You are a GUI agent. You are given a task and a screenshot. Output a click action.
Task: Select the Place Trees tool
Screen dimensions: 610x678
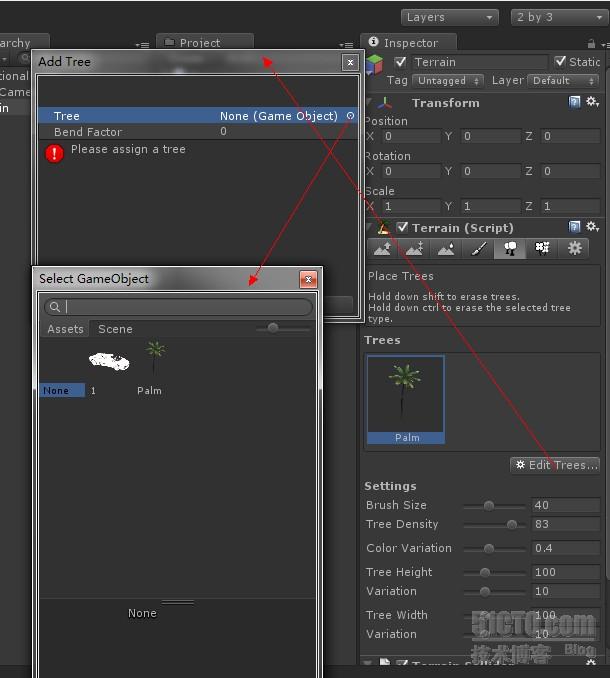click(510, 248)
